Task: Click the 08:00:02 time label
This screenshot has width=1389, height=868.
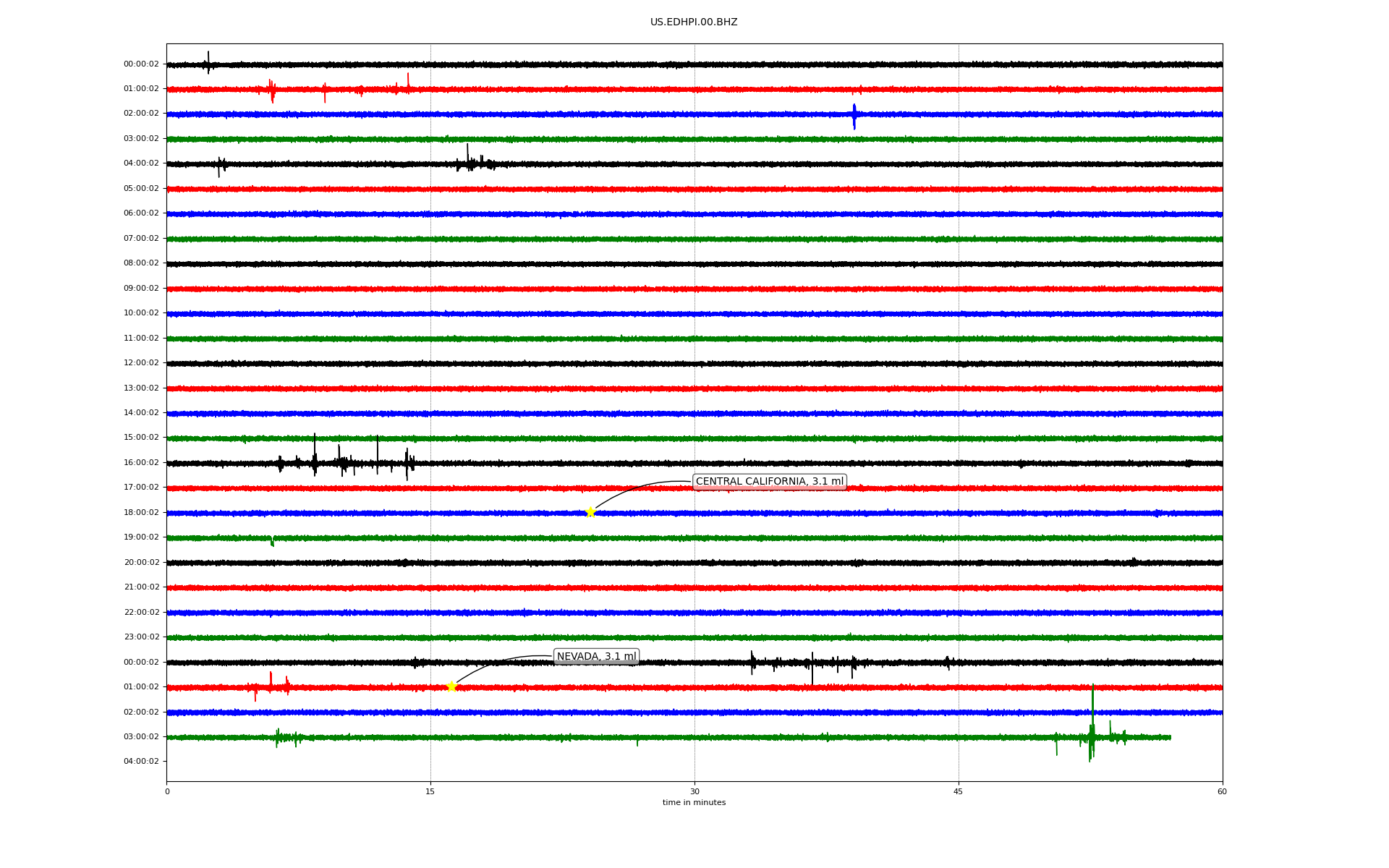Action: 141,263
